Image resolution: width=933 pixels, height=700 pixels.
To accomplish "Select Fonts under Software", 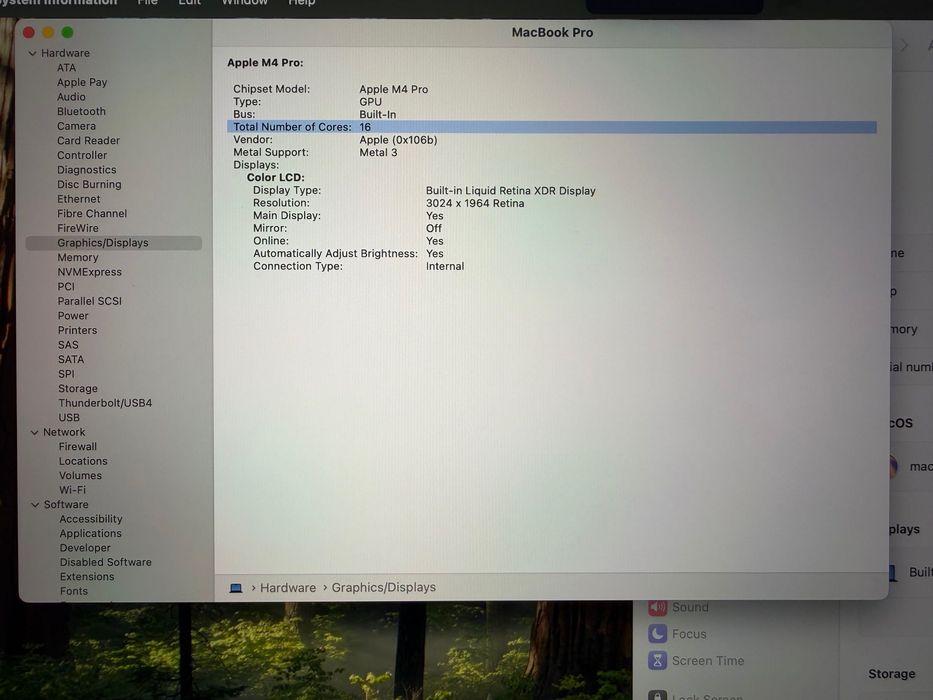I will 74,591.
